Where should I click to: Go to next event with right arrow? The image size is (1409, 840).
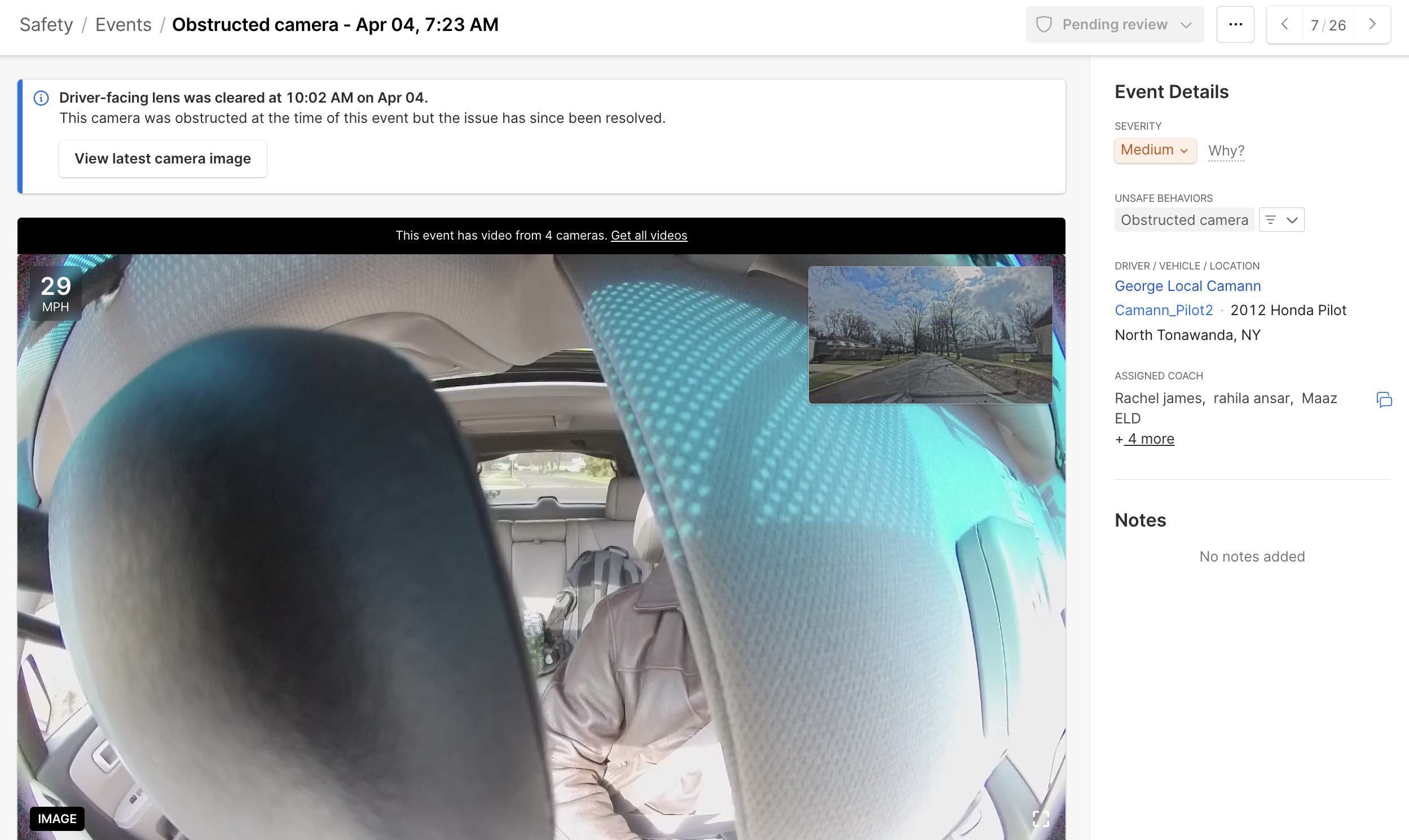pyautogui.click(x=1372, y=25)
